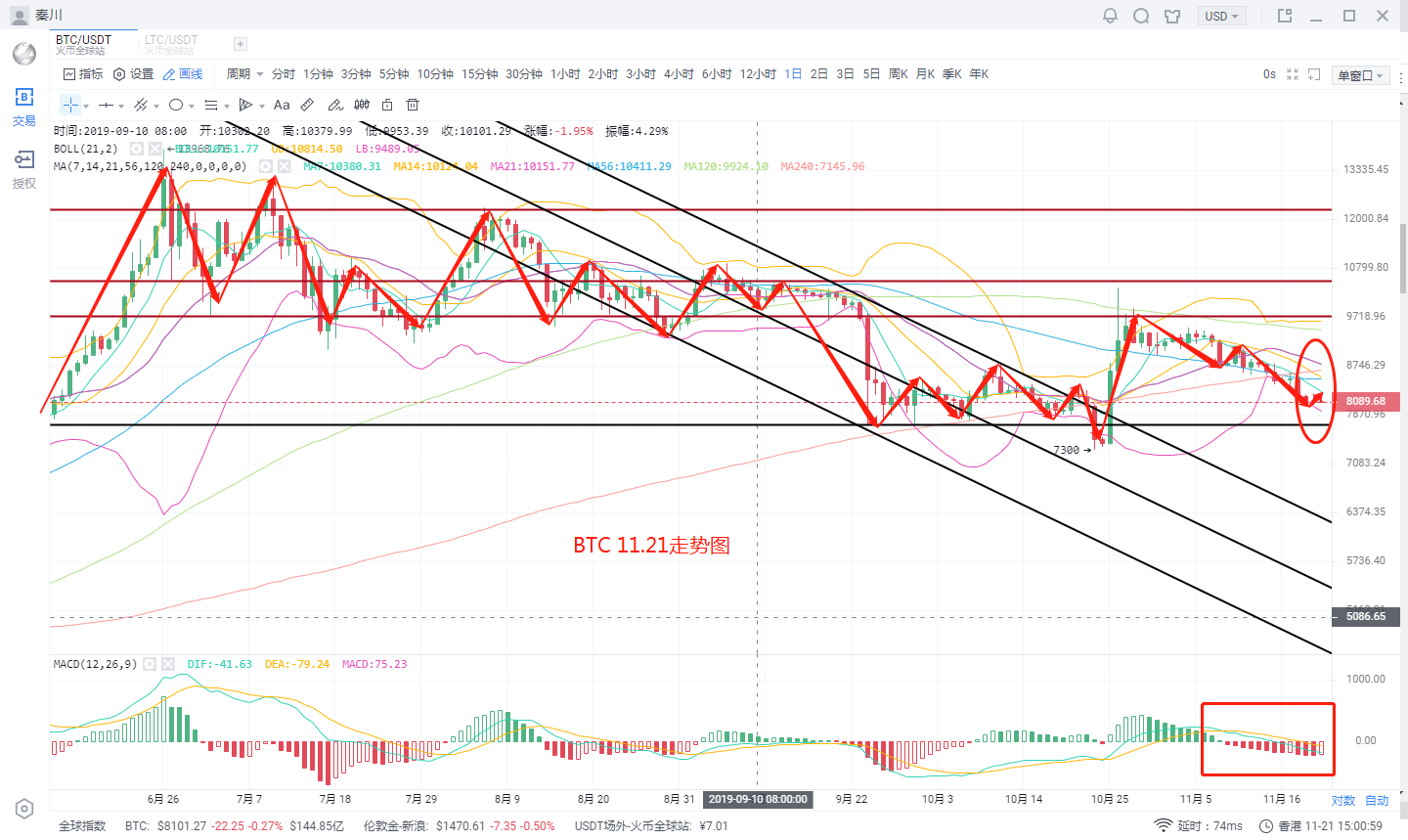Expand ellipse tool dropdown arrow
This screenshot has height=840, width=1408.
192,106
